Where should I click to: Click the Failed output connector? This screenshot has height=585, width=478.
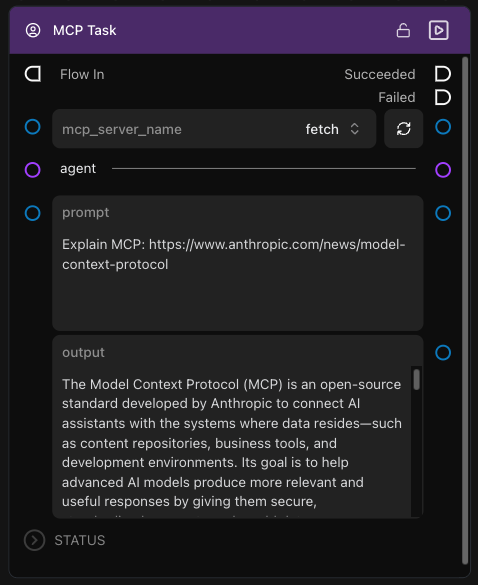[443, 97]
